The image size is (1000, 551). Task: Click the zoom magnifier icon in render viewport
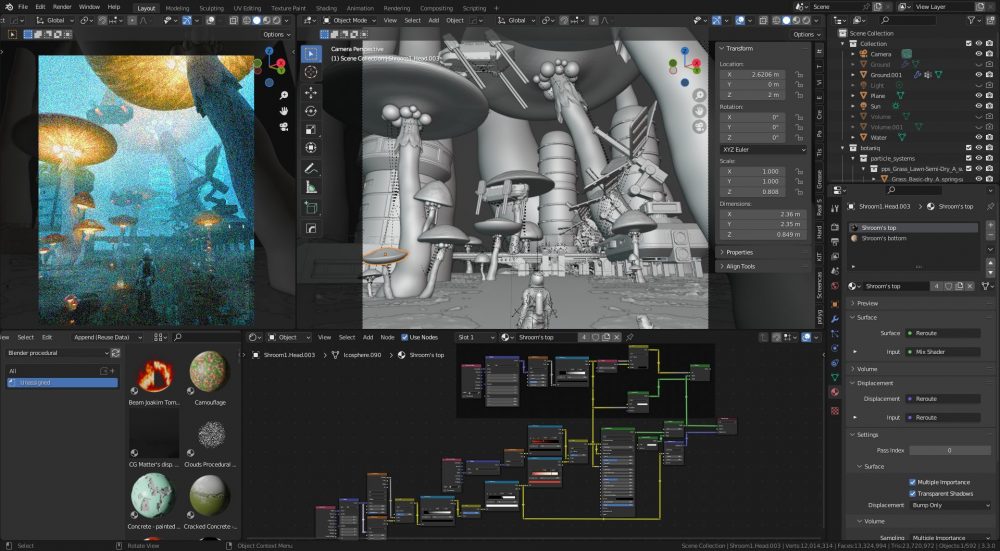284,95
